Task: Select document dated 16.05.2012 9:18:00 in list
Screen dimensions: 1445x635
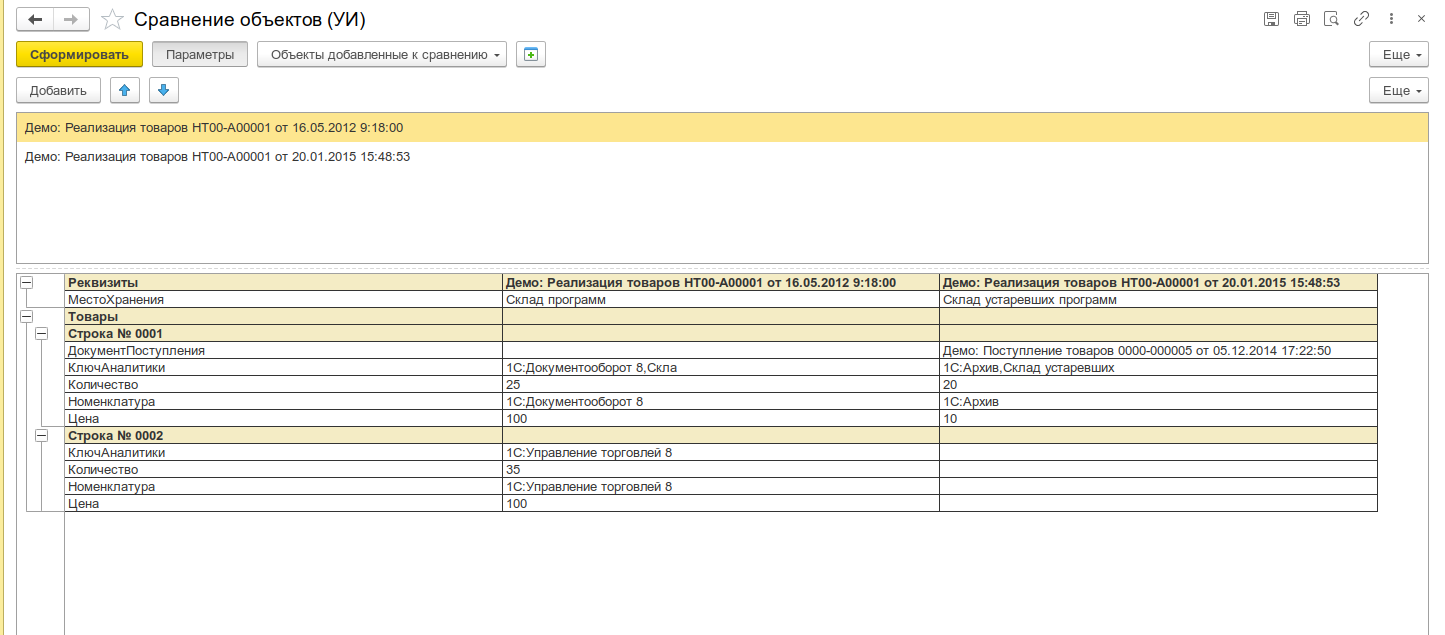Action: [722, 128]
